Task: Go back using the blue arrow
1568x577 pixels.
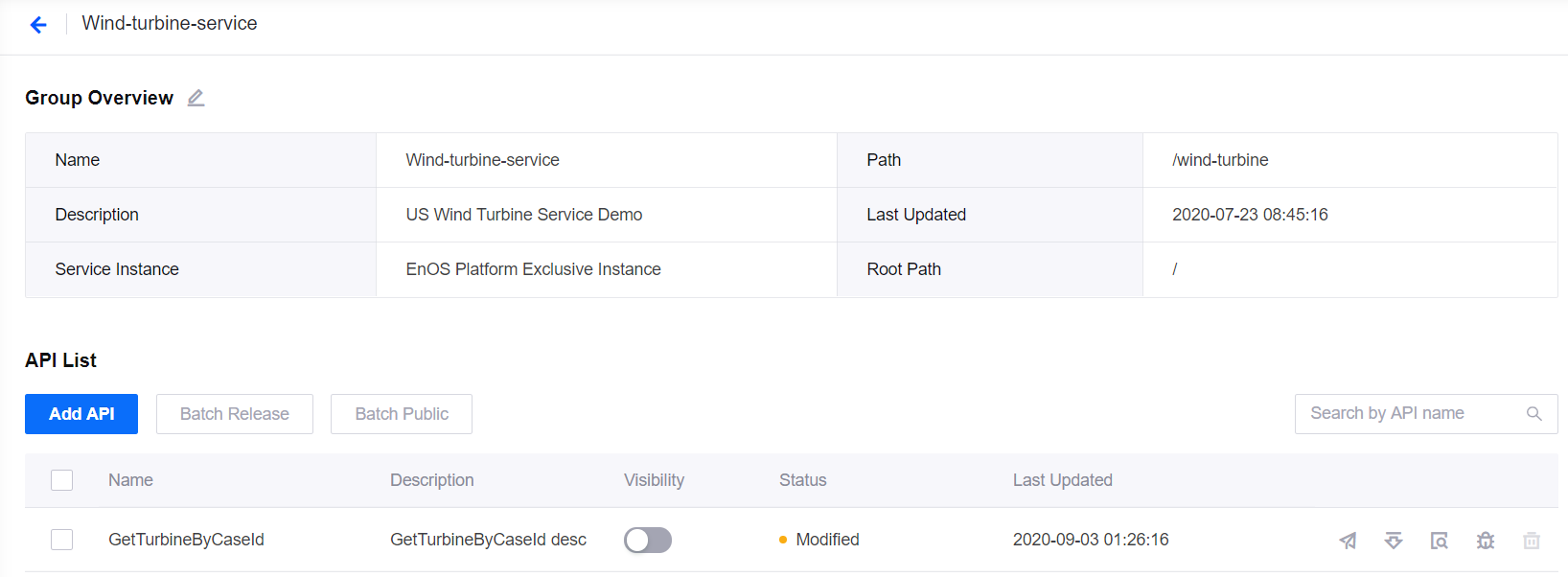Action: click(38, 25)
